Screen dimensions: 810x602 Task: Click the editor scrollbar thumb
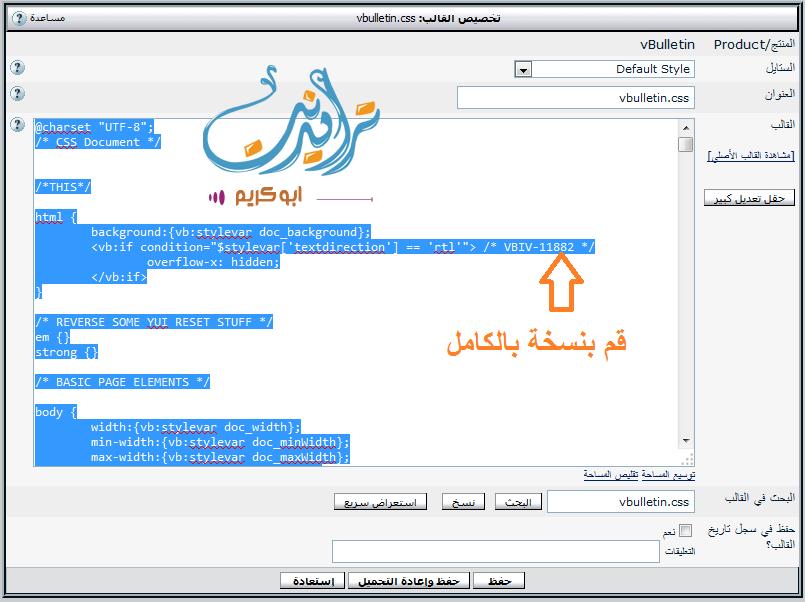pos(686,144)
